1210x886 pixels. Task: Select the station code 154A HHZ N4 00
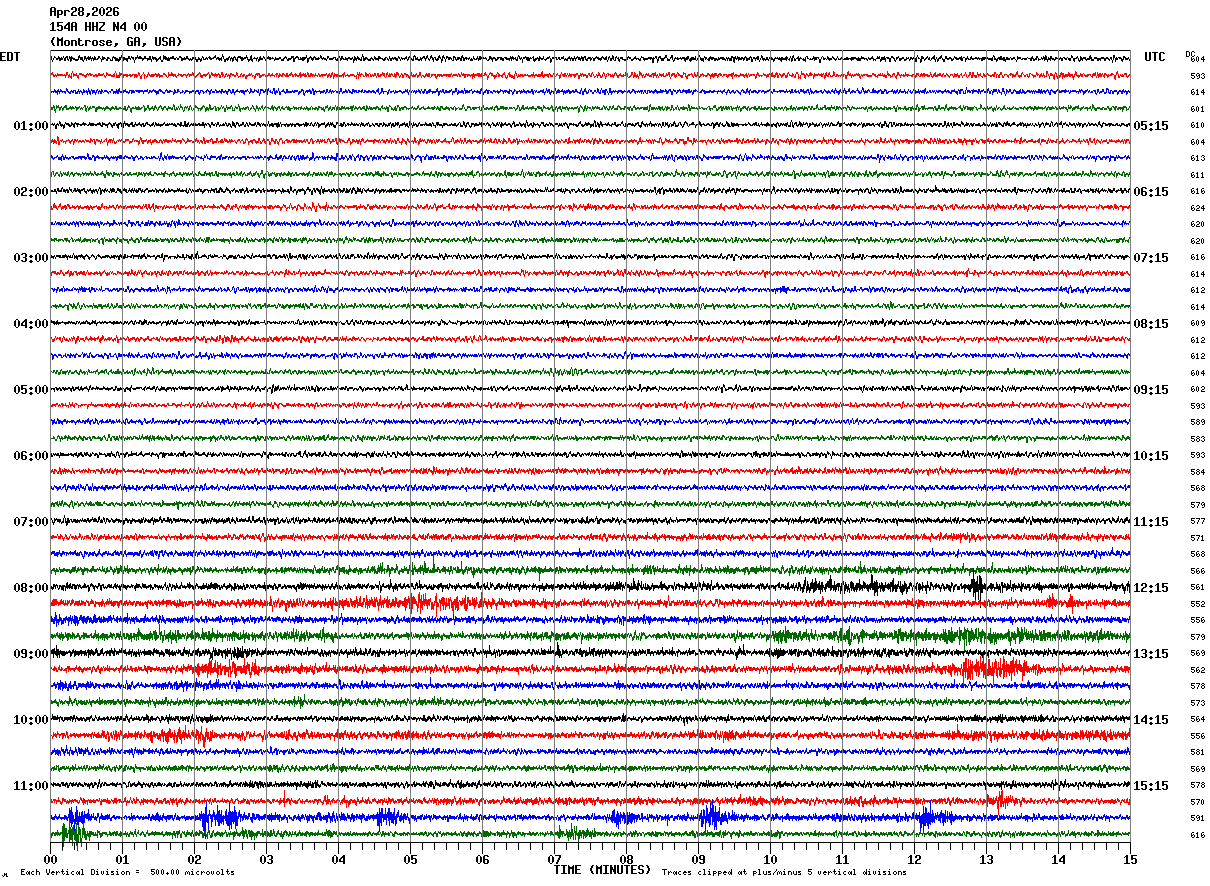pyautogui.click(x=98, y=27)
